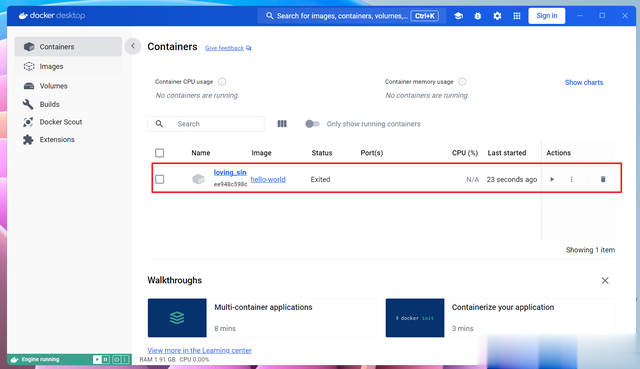Click the RAM 1.91 GB status text
Image resolution: width=640 pixels, height=369 pixels.
pyautogui.click(x=157, y=360)
